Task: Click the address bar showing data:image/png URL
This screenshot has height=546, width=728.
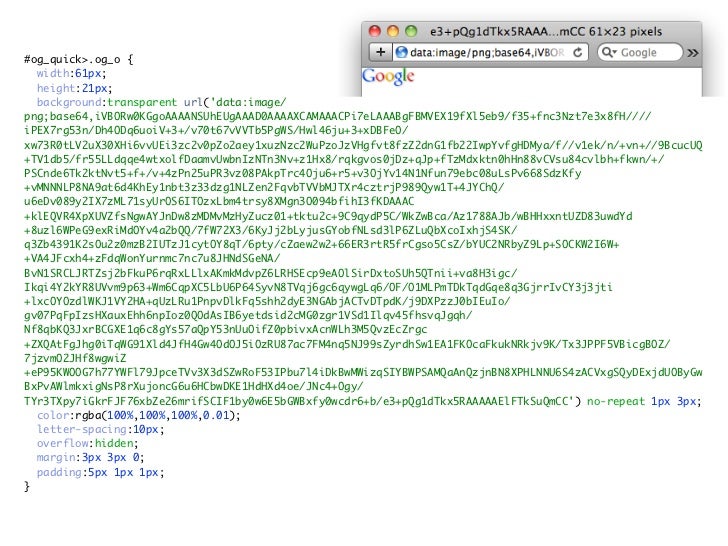Action: pos(490,52)
